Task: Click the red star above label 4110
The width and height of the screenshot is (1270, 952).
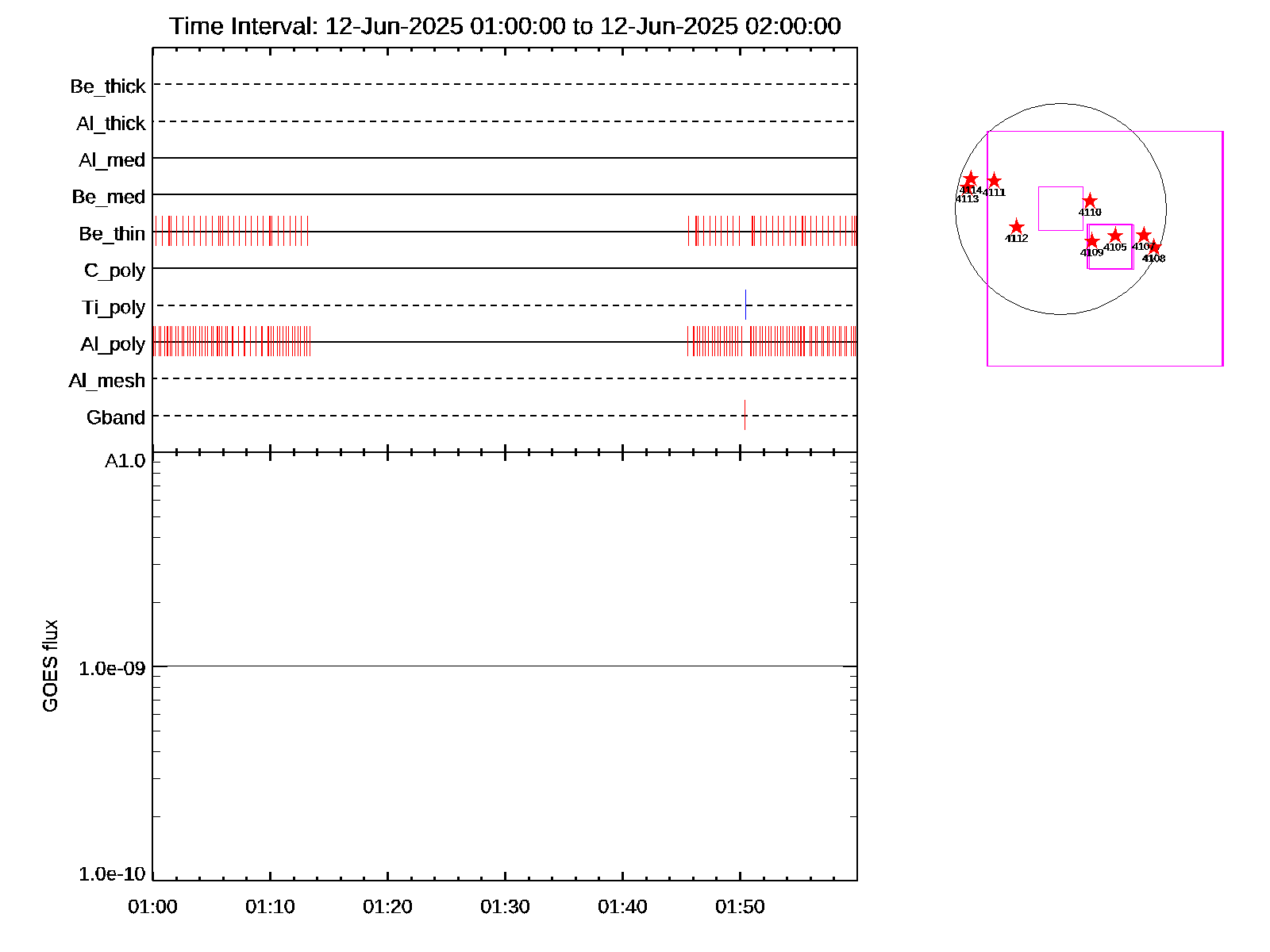Action: 1090,201
